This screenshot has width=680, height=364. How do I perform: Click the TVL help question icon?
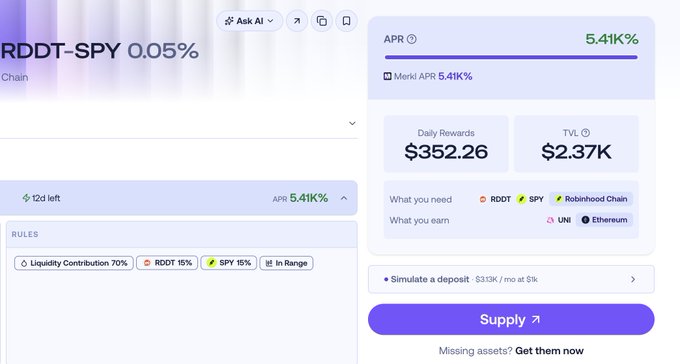[x=585, y=133]
